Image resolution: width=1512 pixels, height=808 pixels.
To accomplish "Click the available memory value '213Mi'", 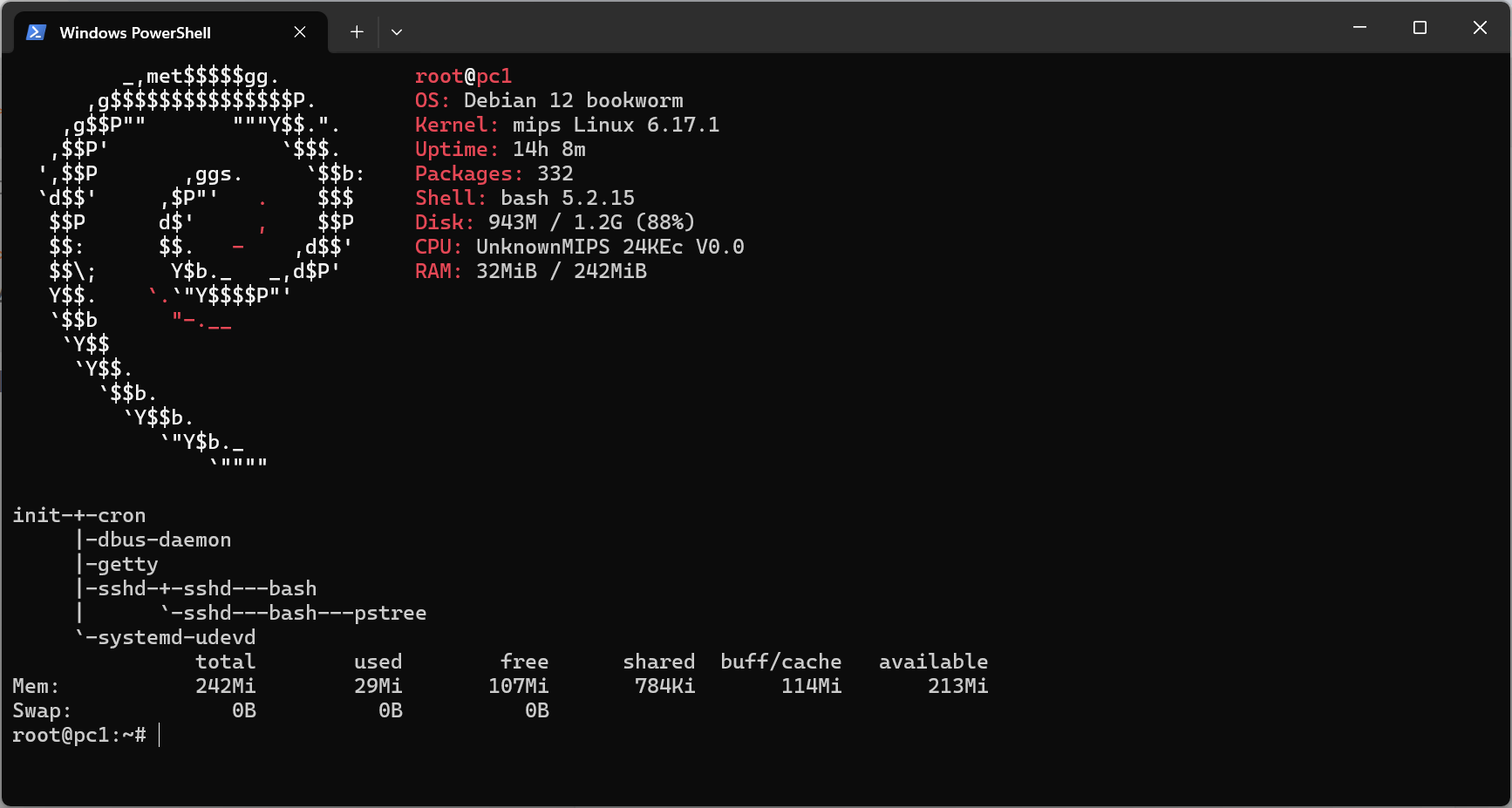I will (x=958, y=686).
